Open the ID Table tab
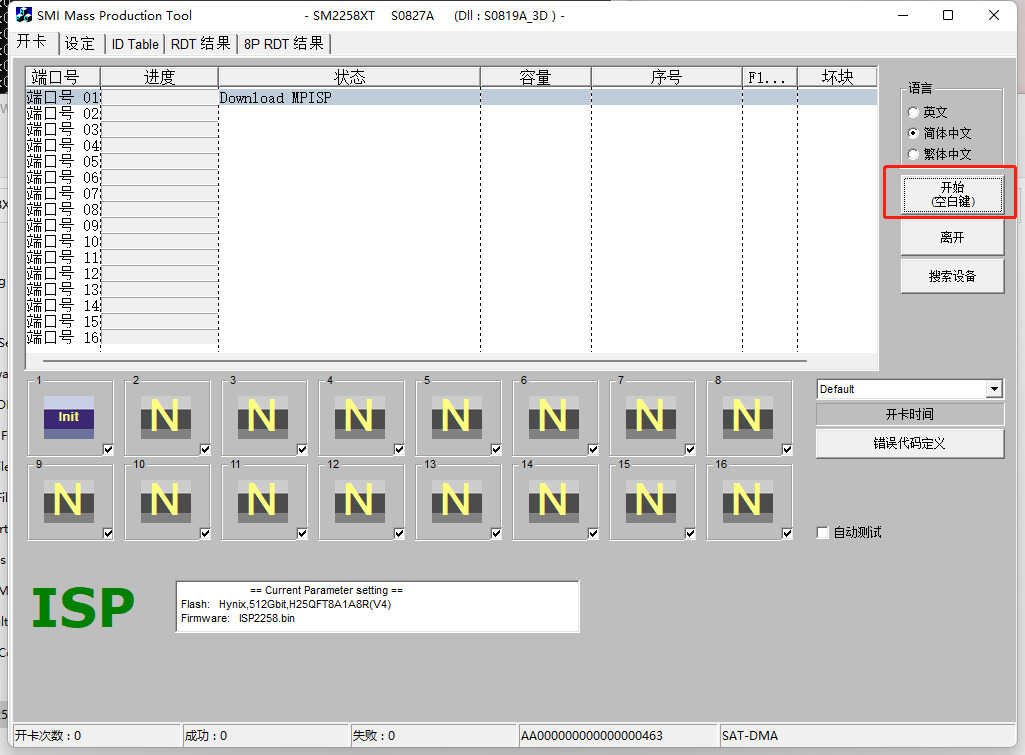The width and height of the screenshot is (1025, 755). pos(134,44)
